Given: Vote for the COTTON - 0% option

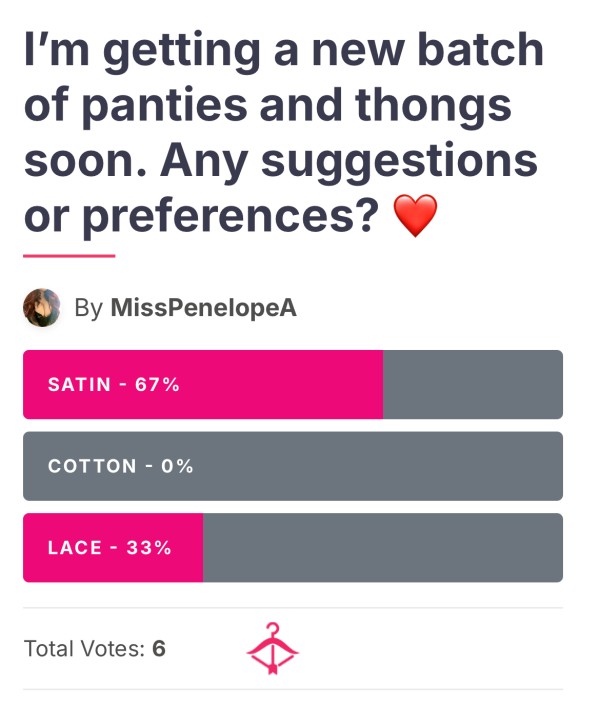Looking at the screenshot, I should pos(293,466).
